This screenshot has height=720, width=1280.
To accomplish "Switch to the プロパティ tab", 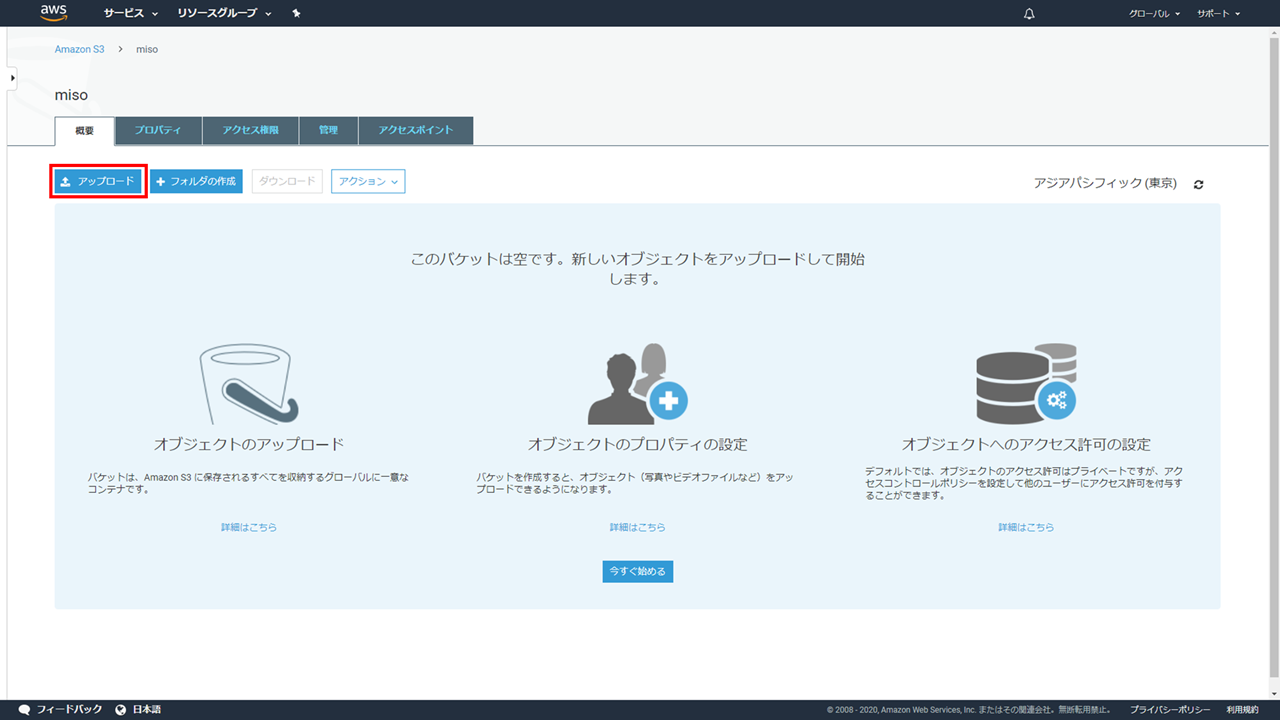I will [158, 130].
